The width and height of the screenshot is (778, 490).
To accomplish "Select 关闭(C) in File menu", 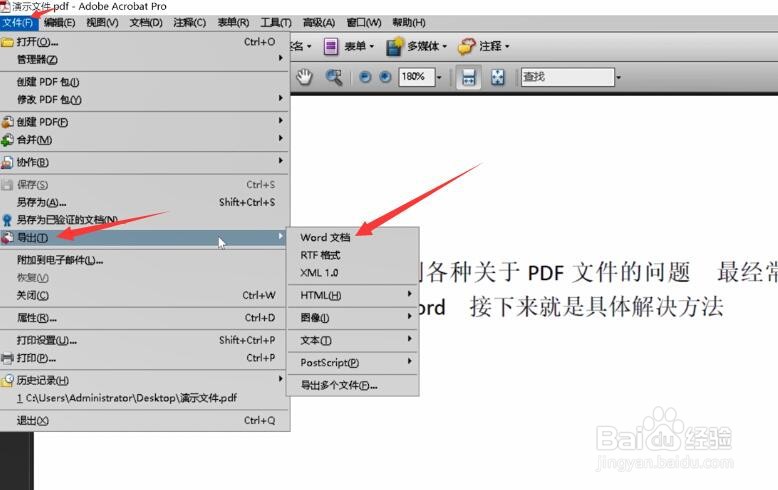I will [145, 296].
